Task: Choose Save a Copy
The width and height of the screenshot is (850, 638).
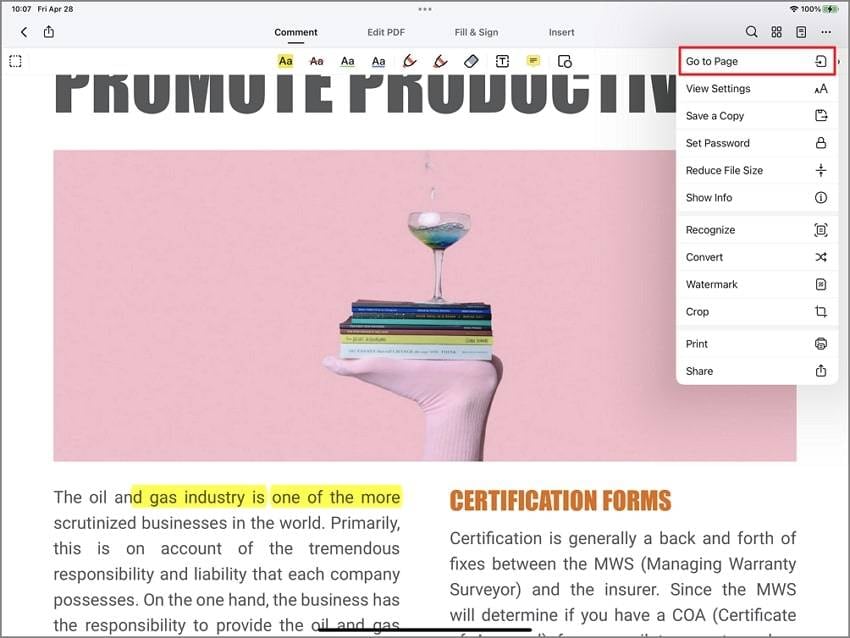Action: tap(757, 115)
